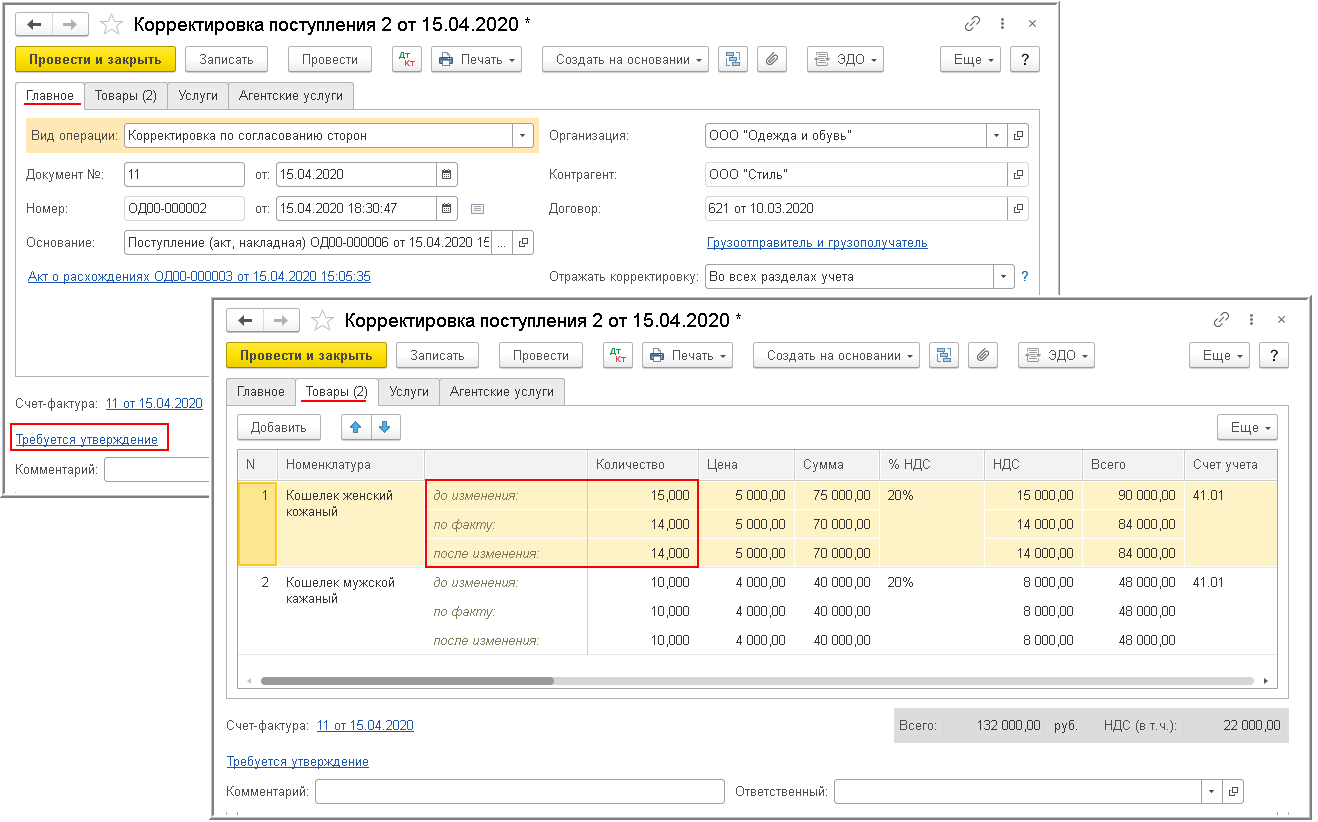Open calendar picker for document date 15.04.2020
The width and height of the screenshot is (1318, 822).
[x=447, y=174]
